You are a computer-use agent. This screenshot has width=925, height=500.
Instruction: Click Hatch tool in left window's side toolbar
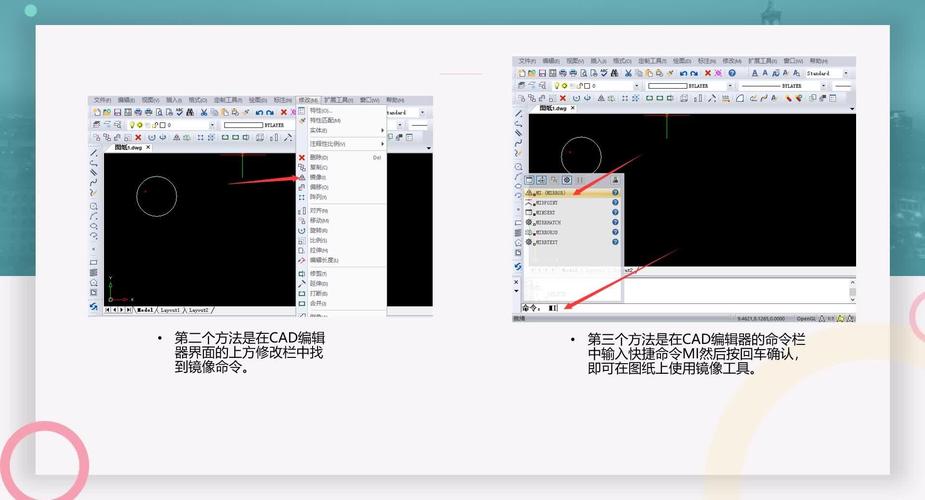(93, 272)
